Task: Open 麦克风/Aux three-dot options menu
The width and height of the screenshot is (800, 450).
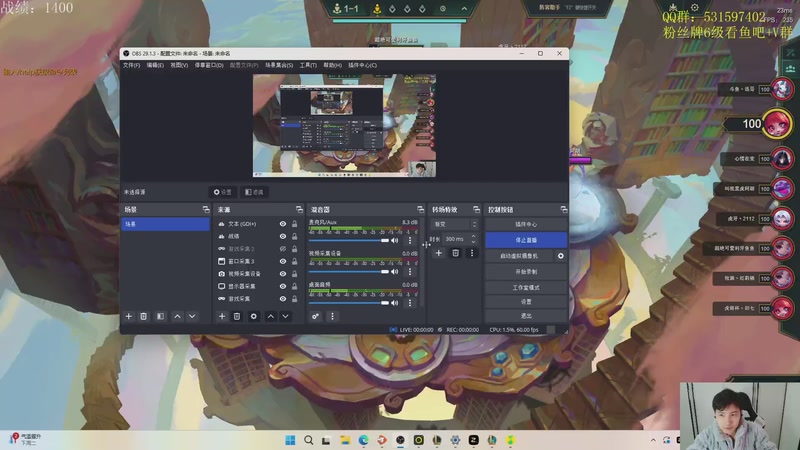Action: point(410,240)
